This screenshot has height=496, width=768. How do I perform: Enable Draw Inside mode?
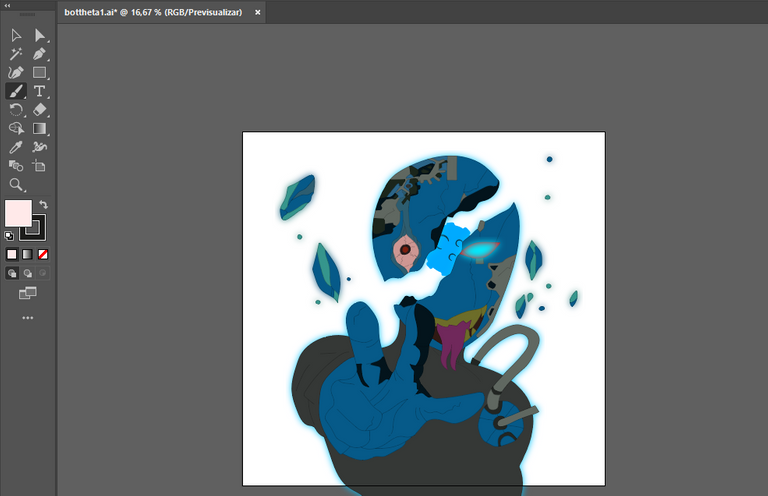(x=43, y=273)
